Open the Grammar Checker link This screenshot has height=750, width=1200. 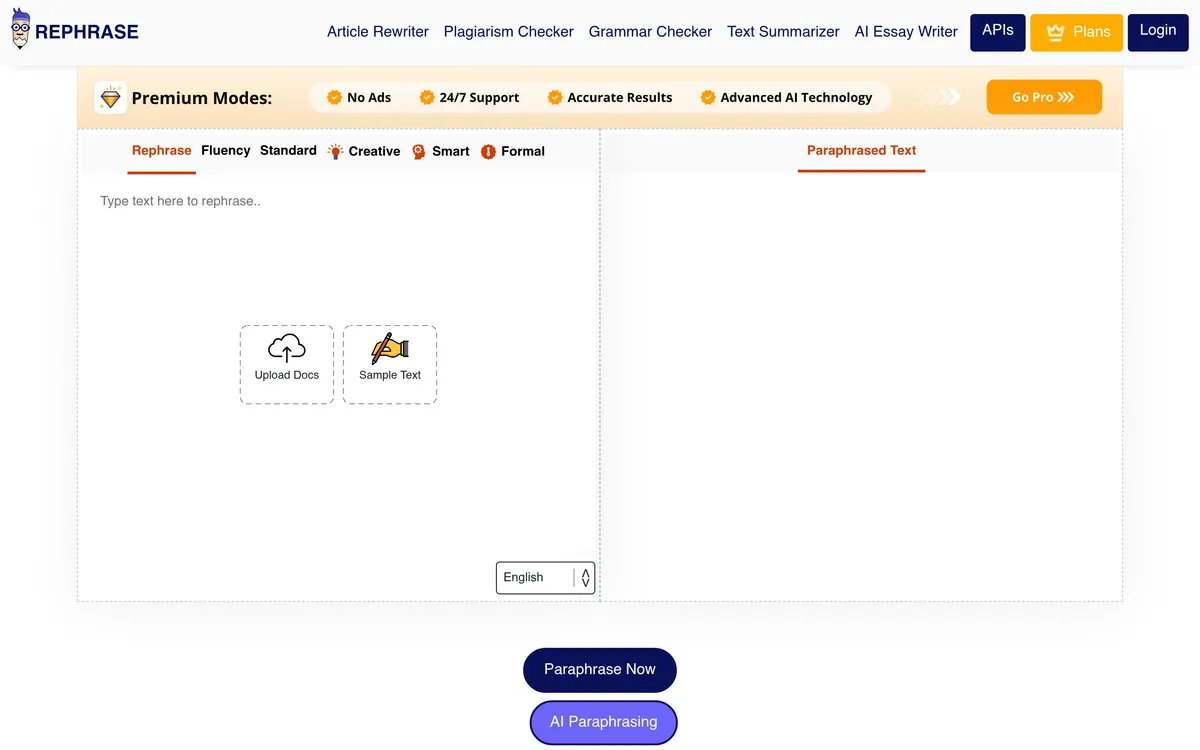pos(650,31)
